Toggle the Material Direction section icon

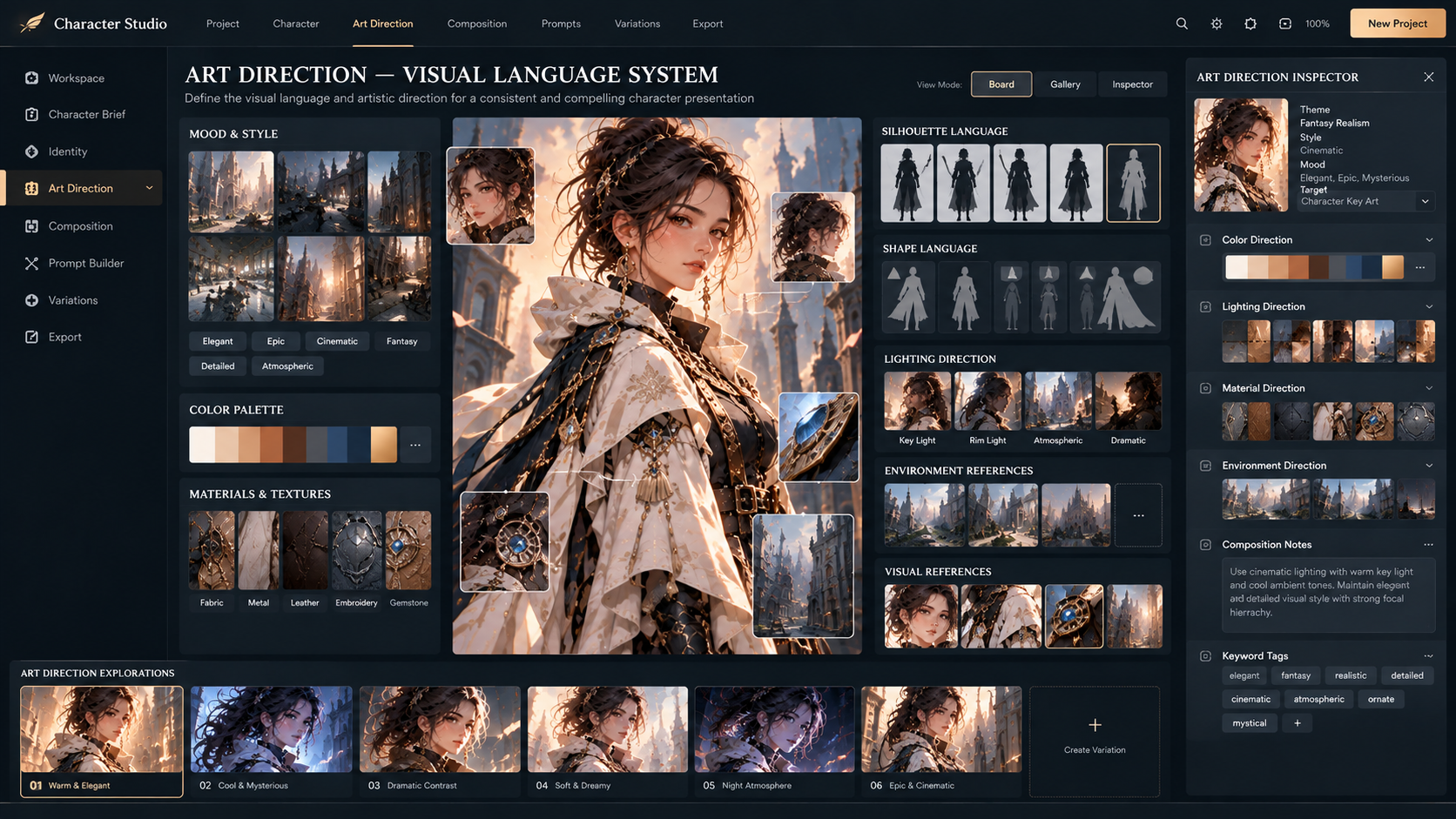[x=1205, y=388]
